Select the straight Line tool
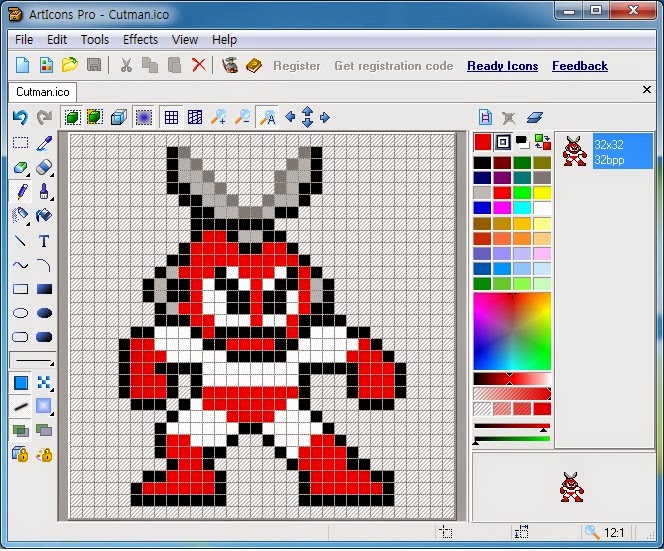The height and width of the screenshot is (551, 664). [x=20, y=241]
